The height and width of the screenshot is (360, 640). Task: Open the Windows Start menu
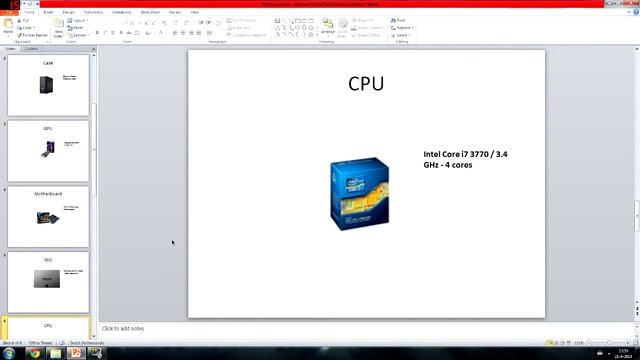click(9, 353)
